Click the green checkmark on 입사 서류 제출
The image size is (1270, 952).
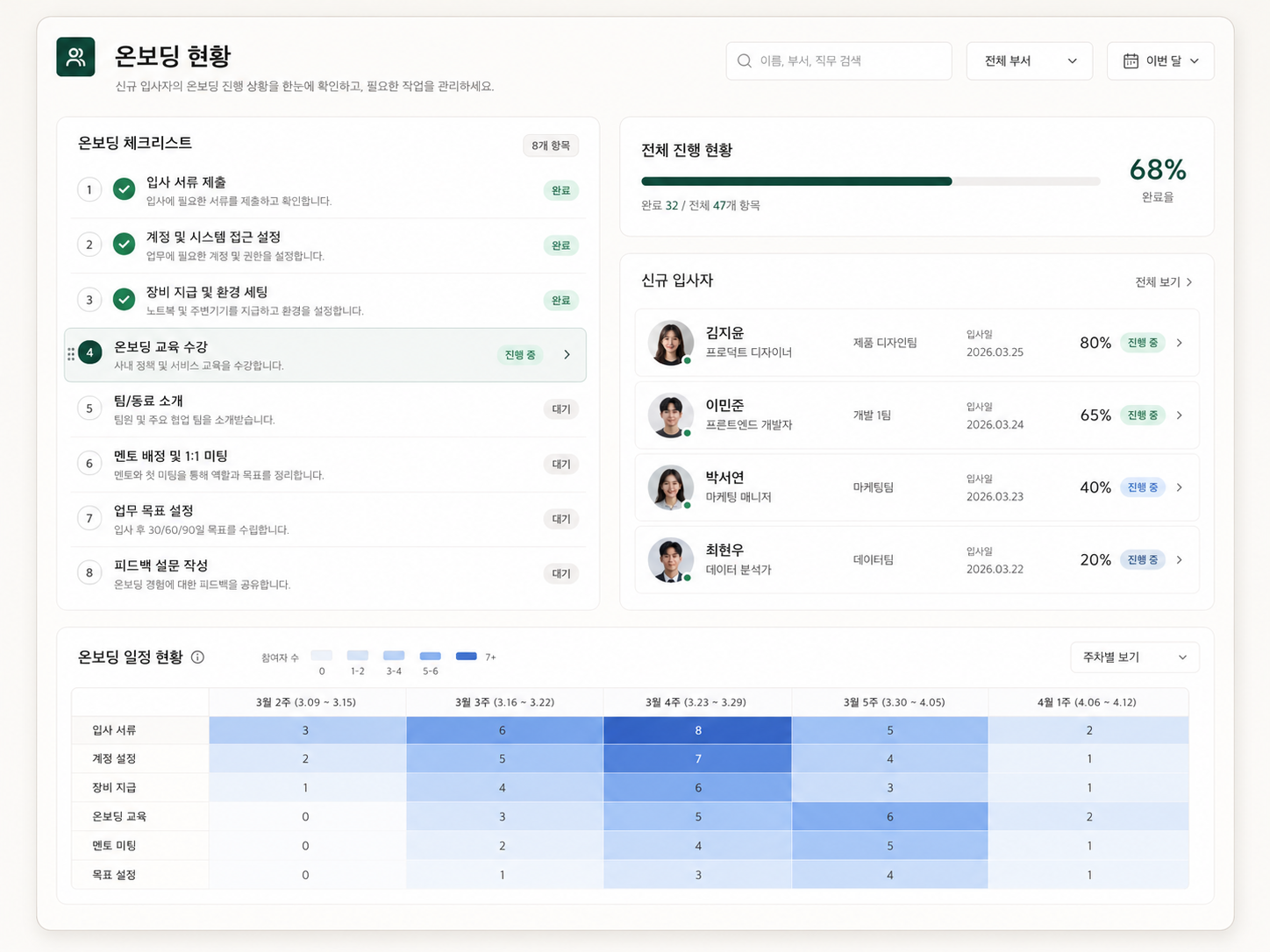point(124,189)
